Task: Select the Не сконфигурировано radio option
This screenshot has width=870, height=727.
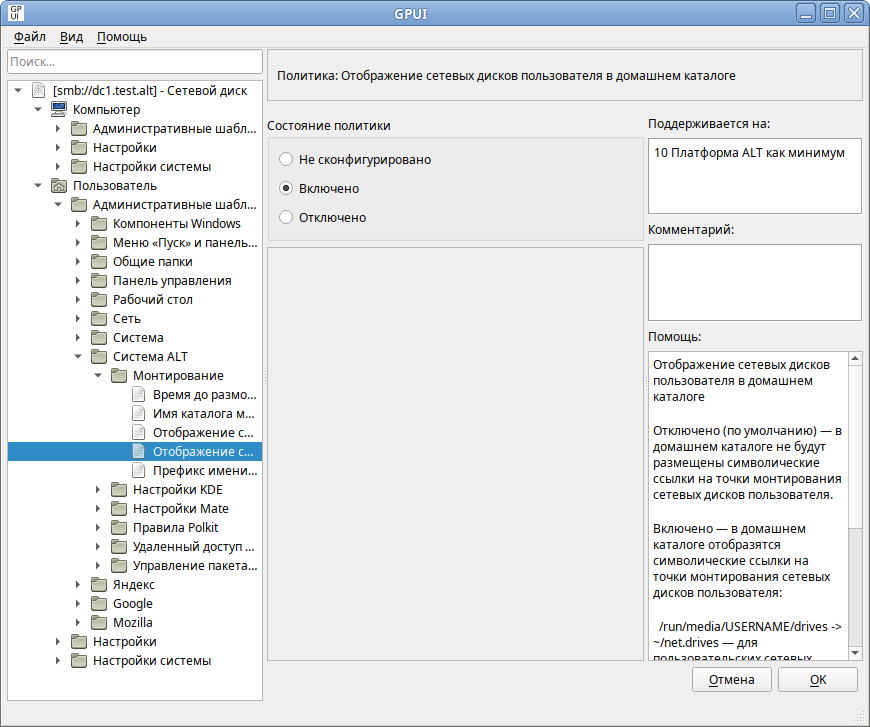Action: tap(286, 159)
